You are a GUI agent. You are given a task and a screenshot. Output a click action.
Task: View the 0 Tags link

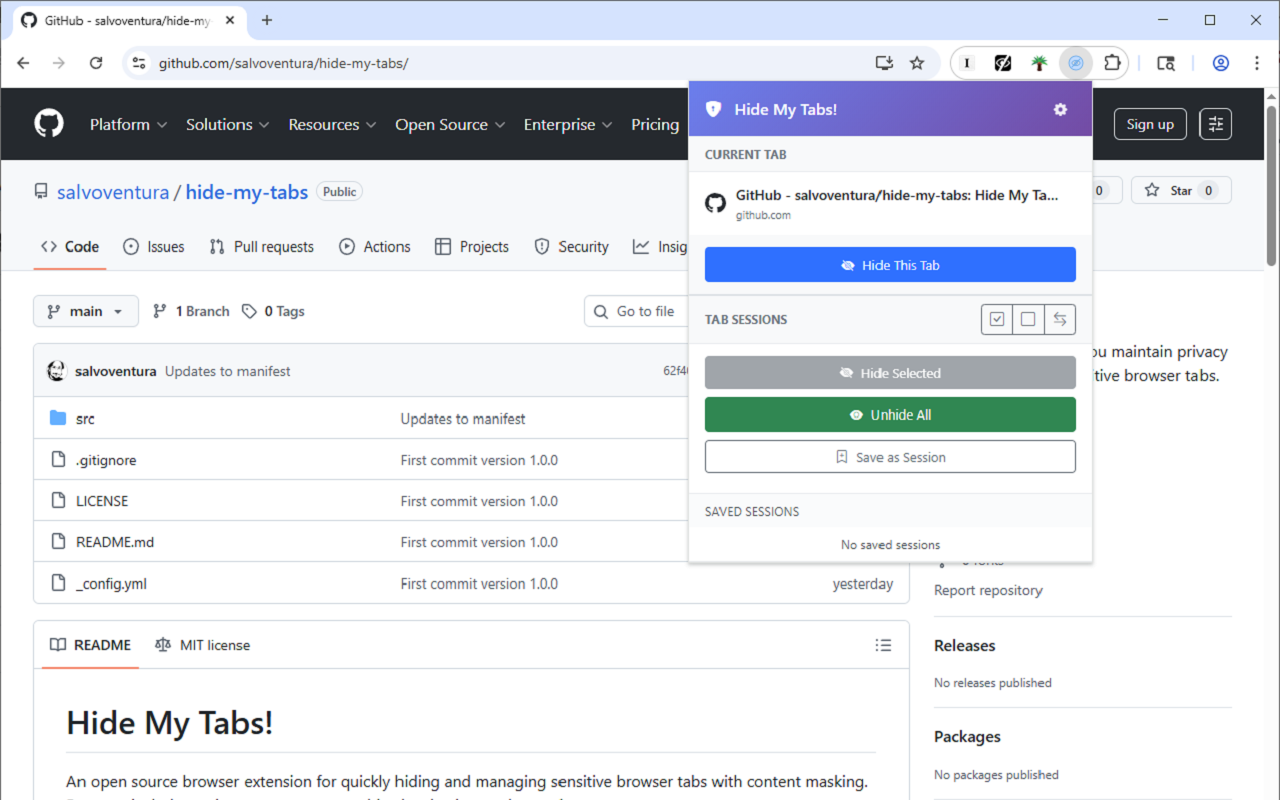(273, 311)
